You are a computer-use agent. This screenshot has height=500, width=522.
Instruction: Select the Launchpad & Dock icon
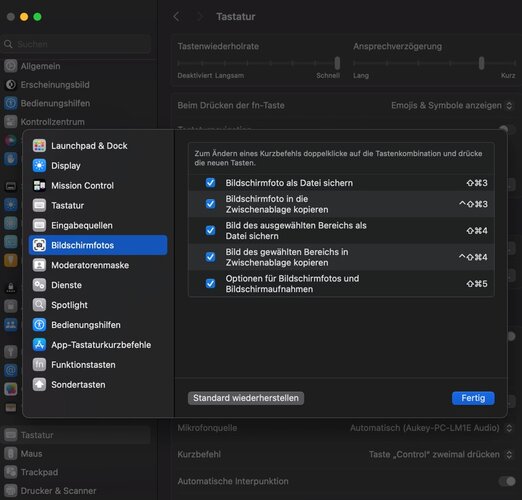coord(39,146)
